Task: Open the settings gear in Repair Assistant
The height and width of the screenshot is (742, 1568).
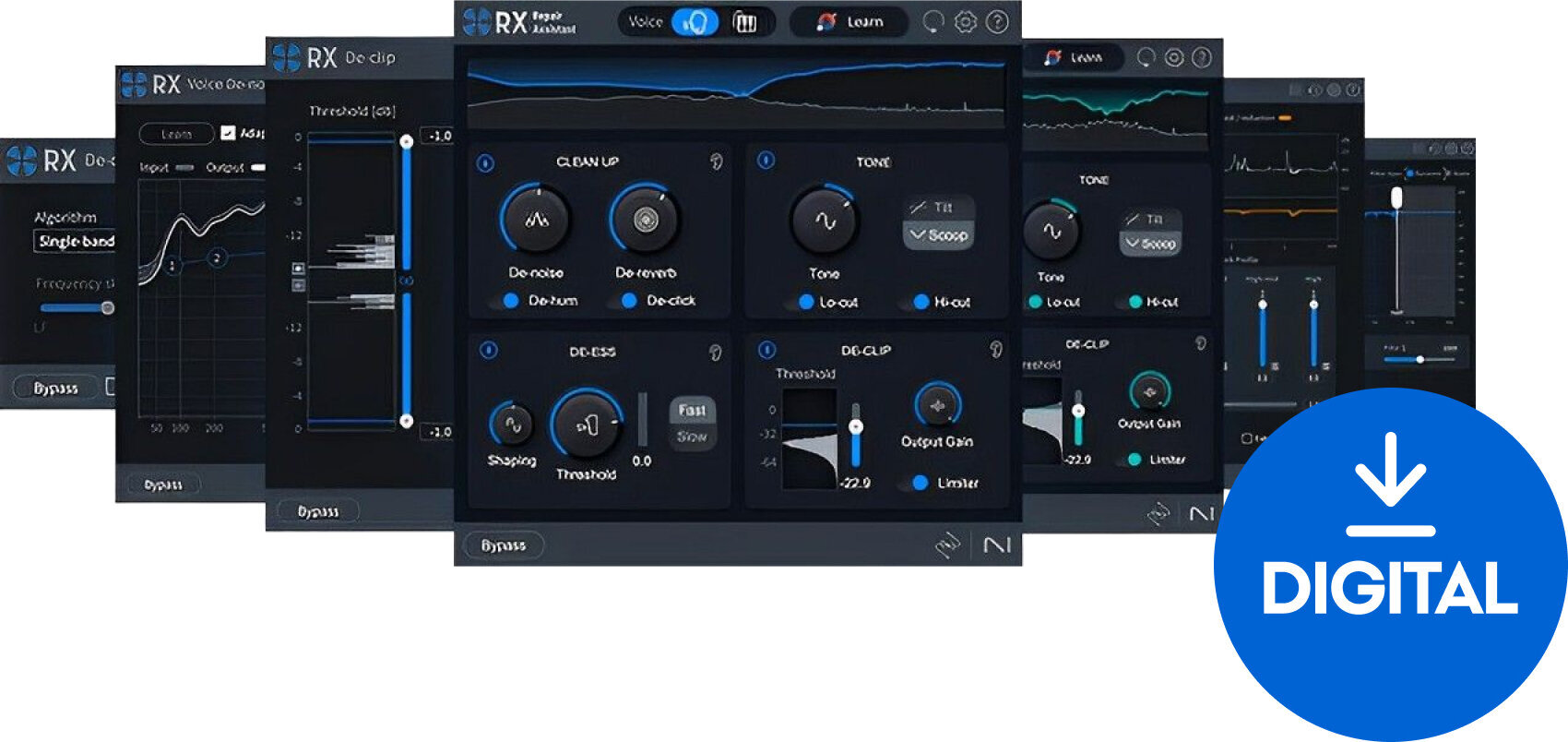Action: coord(965,21)
